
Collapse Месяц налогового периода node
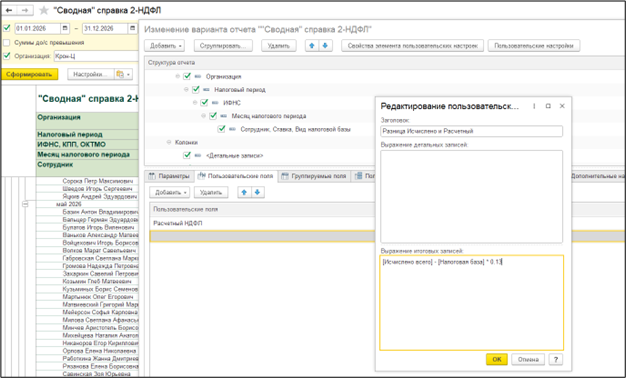[x=204, y=116]
